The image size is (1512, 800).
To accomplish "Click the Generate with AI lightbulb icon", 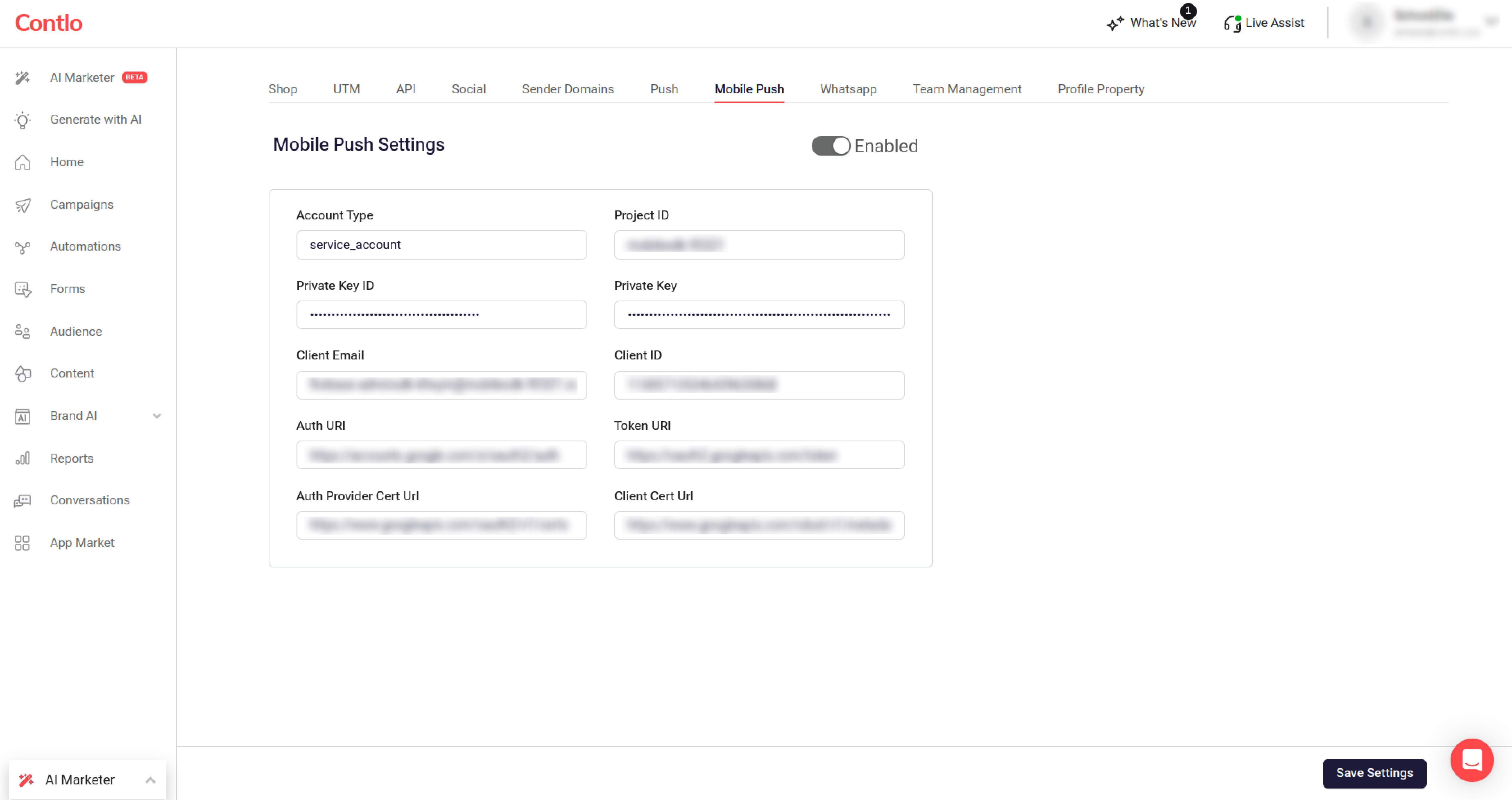I will [x=22, y=120].
